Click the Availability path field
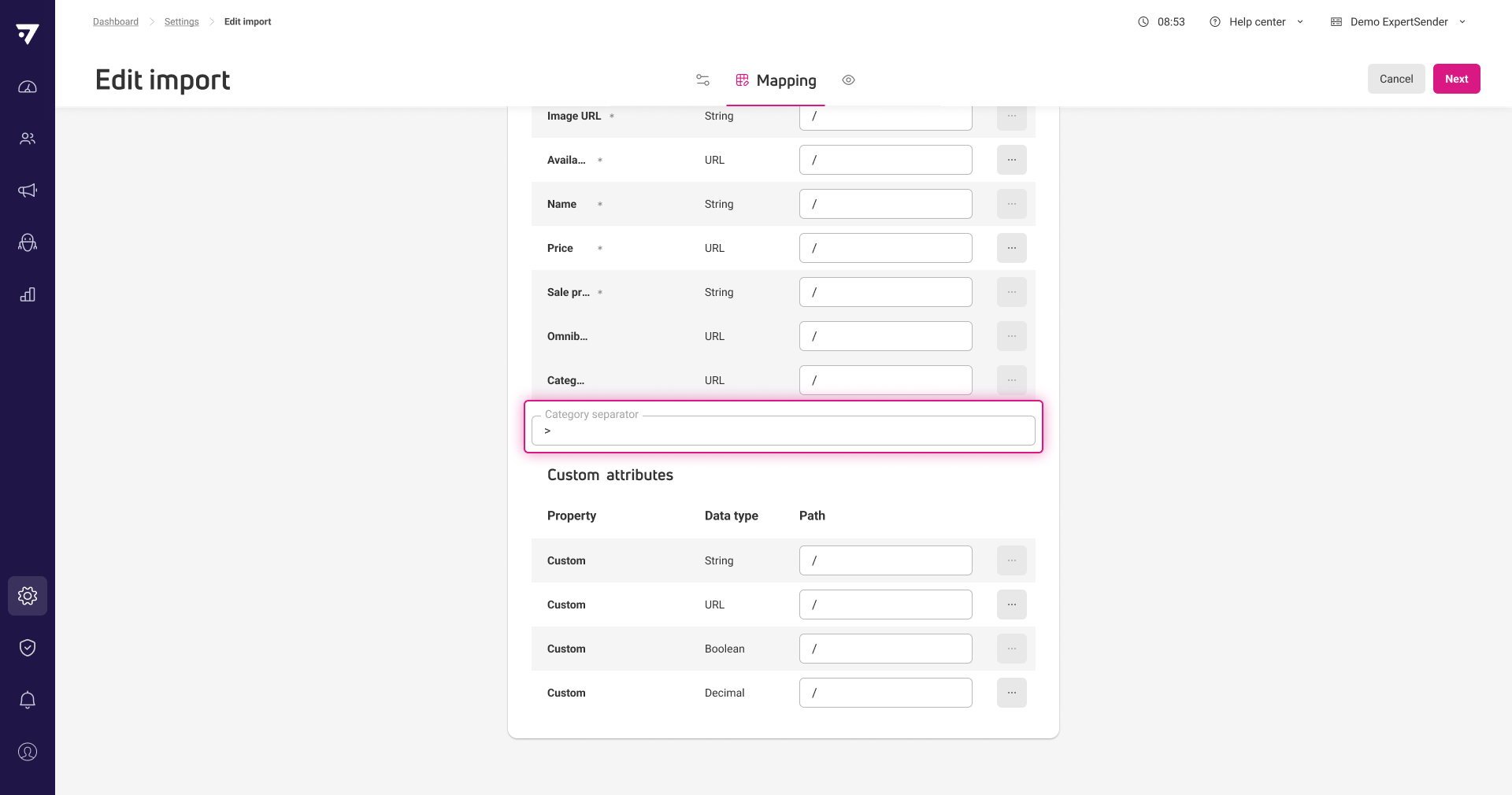This screenshot has width=1512, height=795. pyautogui.click(x=886, y=160)
